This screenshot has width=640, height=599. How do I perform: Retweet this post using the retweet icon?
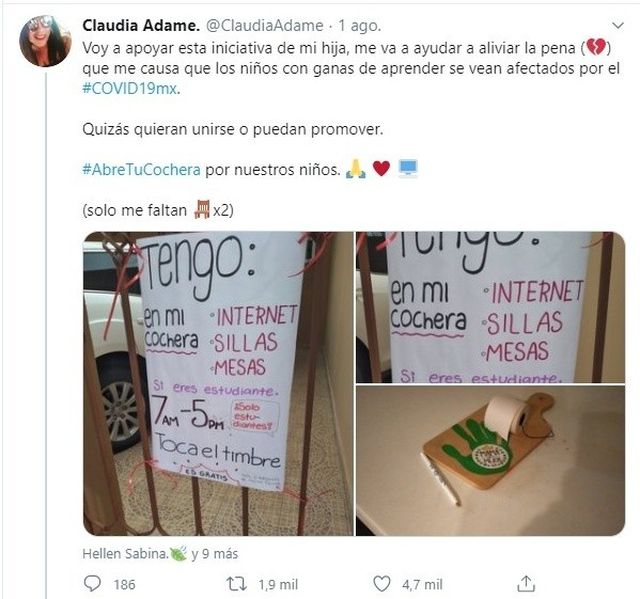(x=237, y=584)
